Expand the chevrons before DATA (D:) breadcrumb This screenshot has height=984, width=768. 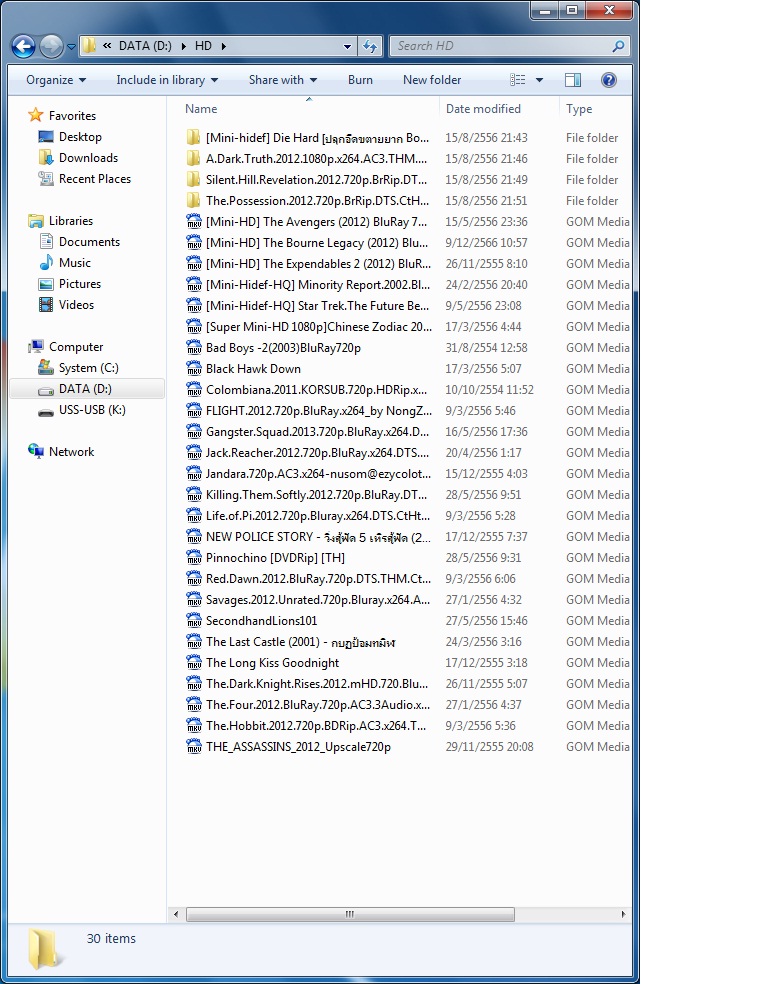tap(107, 46)
